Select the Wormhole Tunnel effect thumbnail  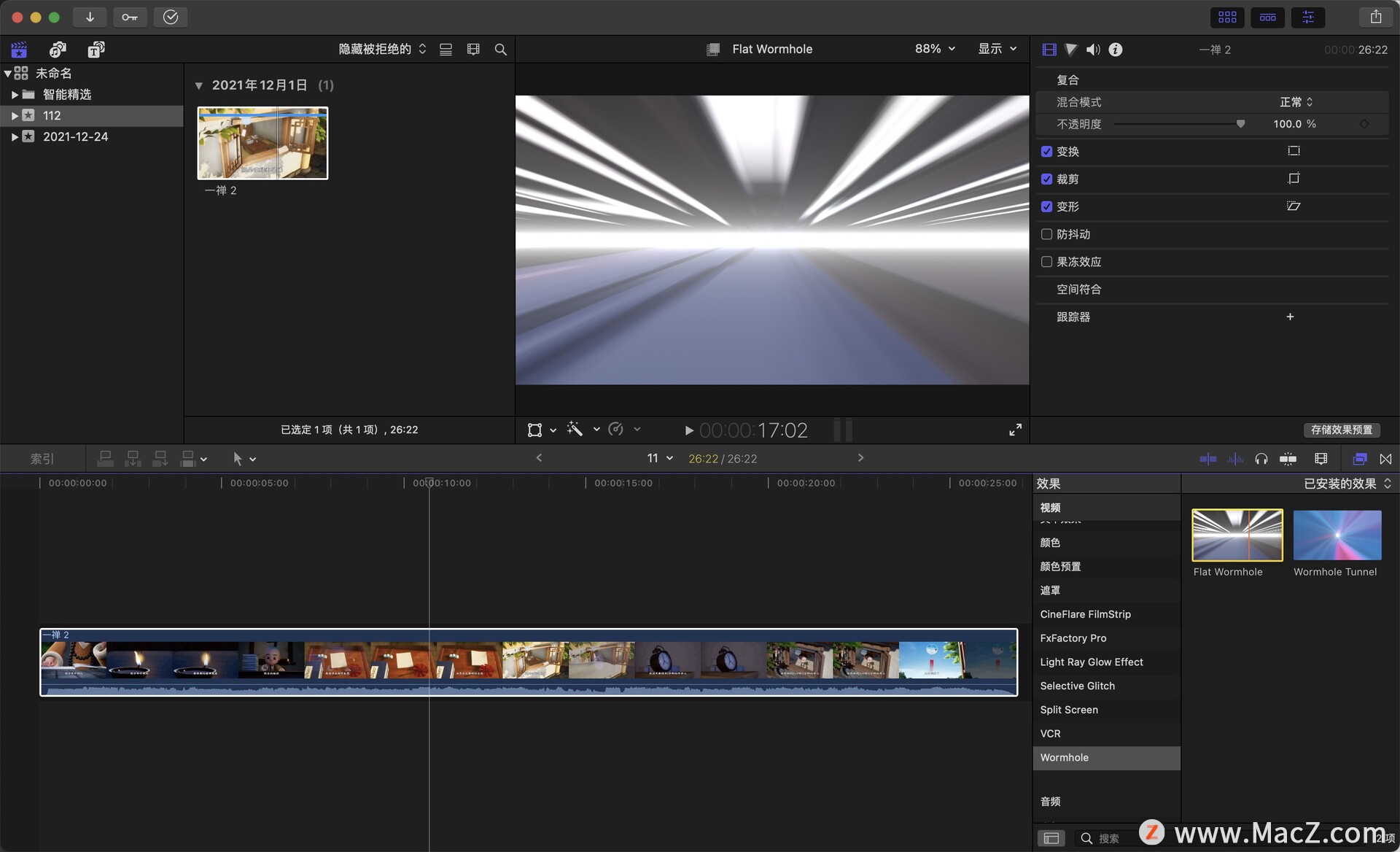click(x=1336, y=535)
